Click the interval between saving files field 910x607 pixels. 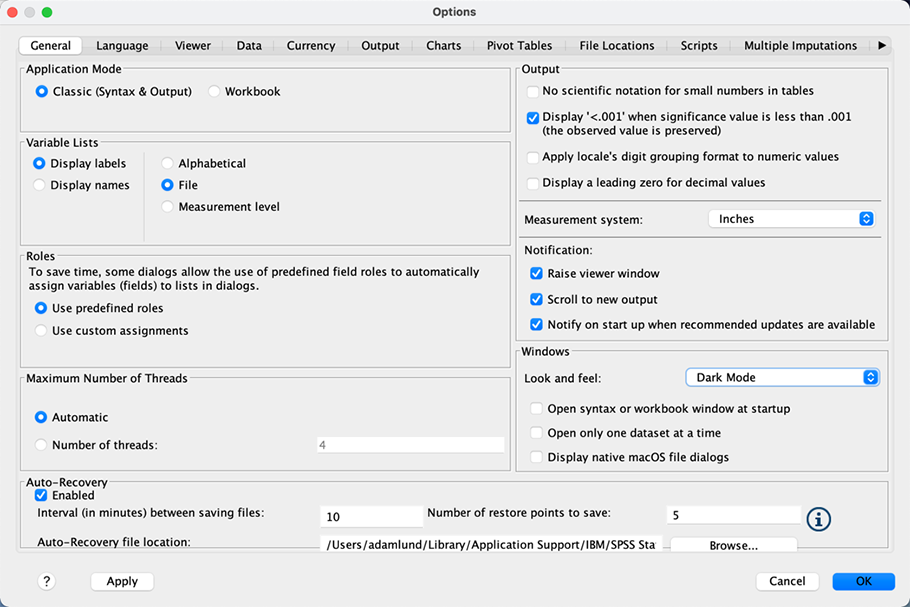(370, 514)
